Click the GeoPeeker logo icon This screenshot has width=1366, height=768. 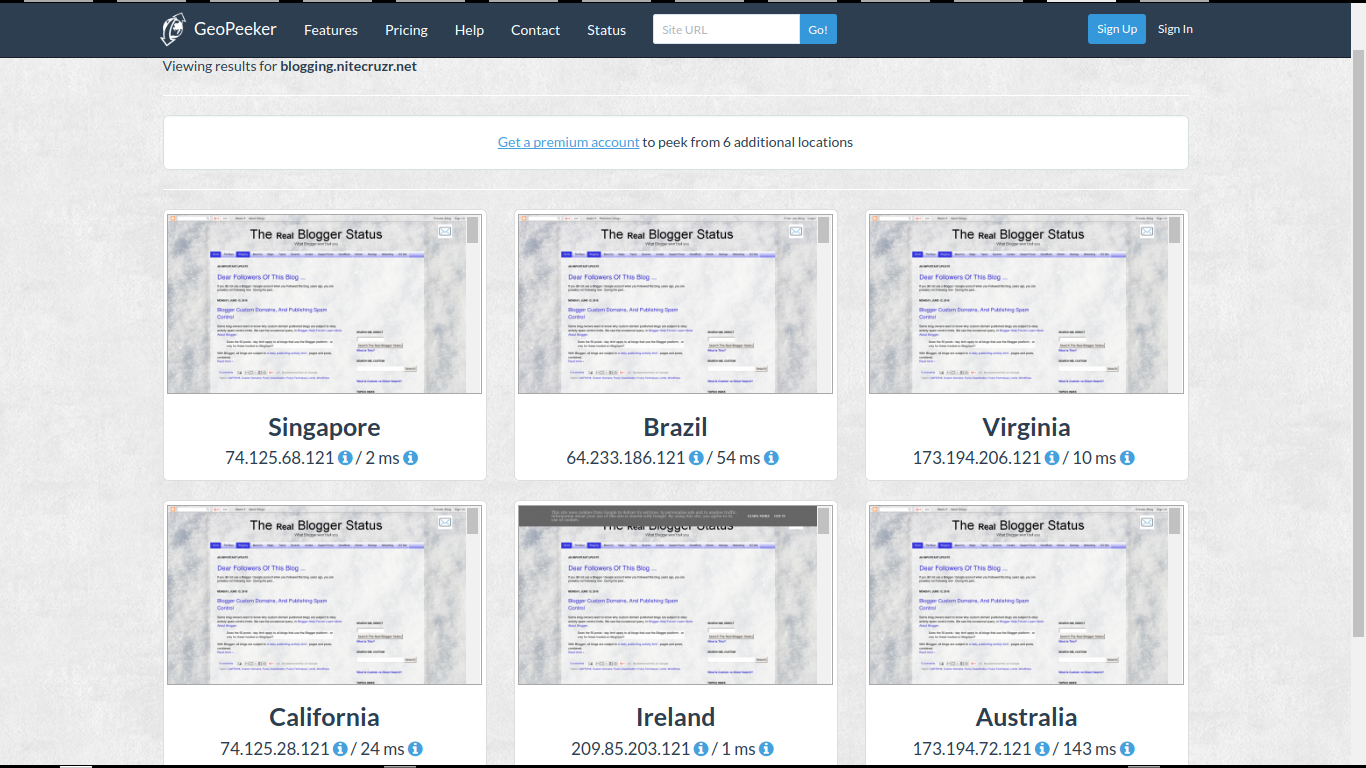173,29
